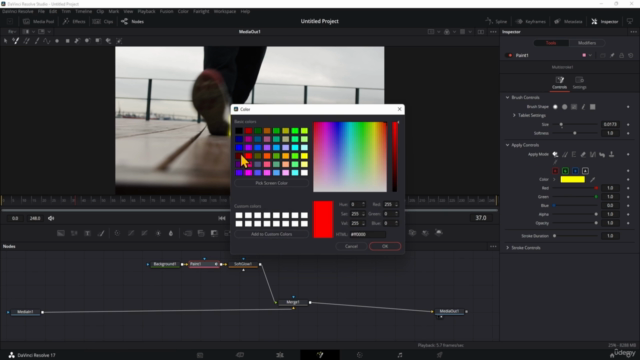The image size is (640, 360).
Task: Open the Fusion menu
Action: click(167, 11)
